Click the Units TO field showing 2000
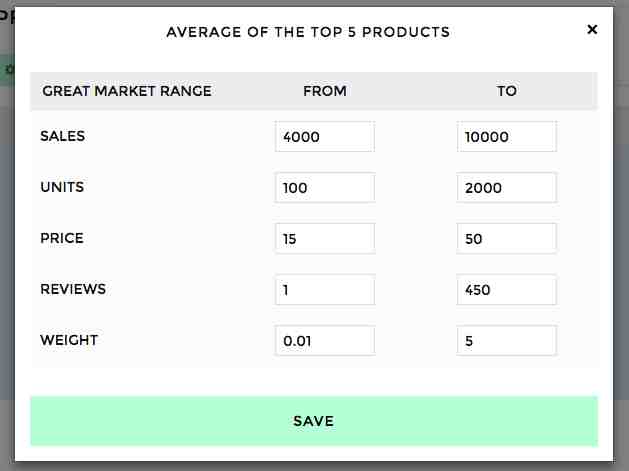Image resolution: width=629 pixels, height=471 pixels. pyautogui.click(x=507, y=187)
